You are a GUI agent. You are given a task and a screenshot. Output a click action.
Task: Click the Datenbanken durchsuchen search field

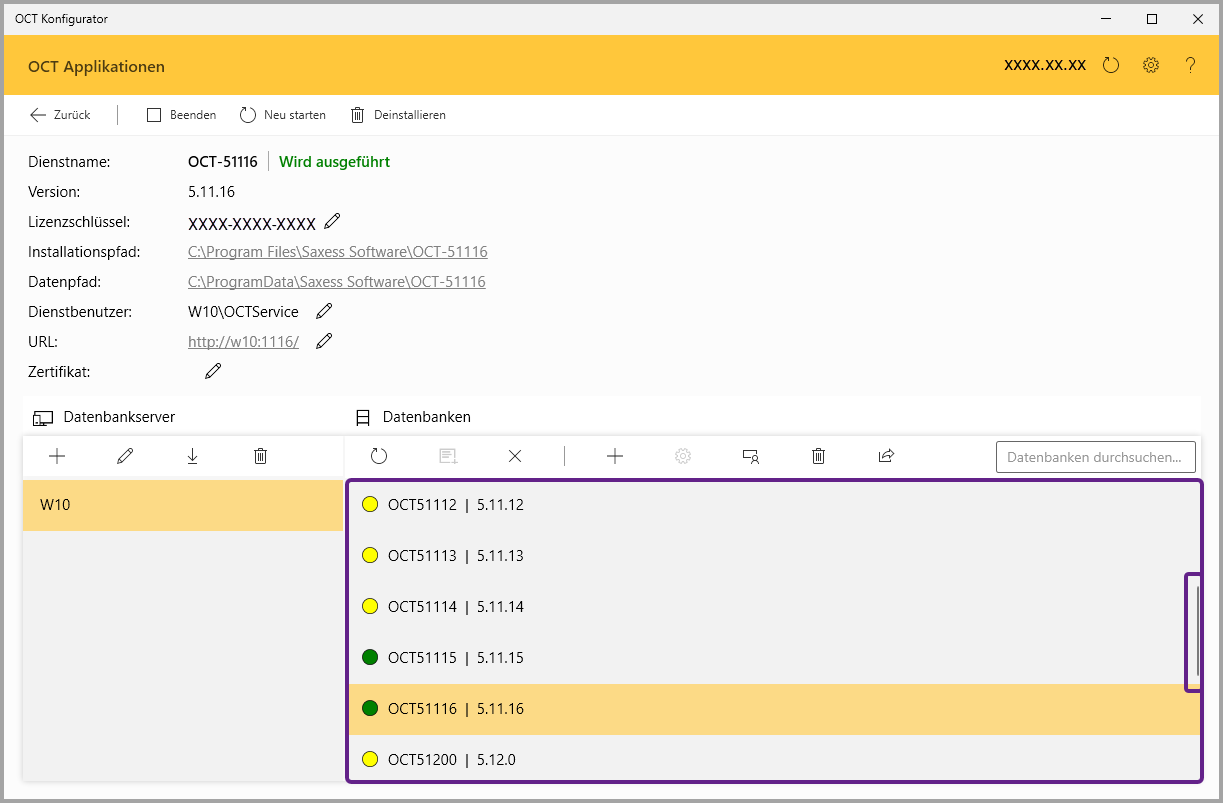coord(1095,457)
